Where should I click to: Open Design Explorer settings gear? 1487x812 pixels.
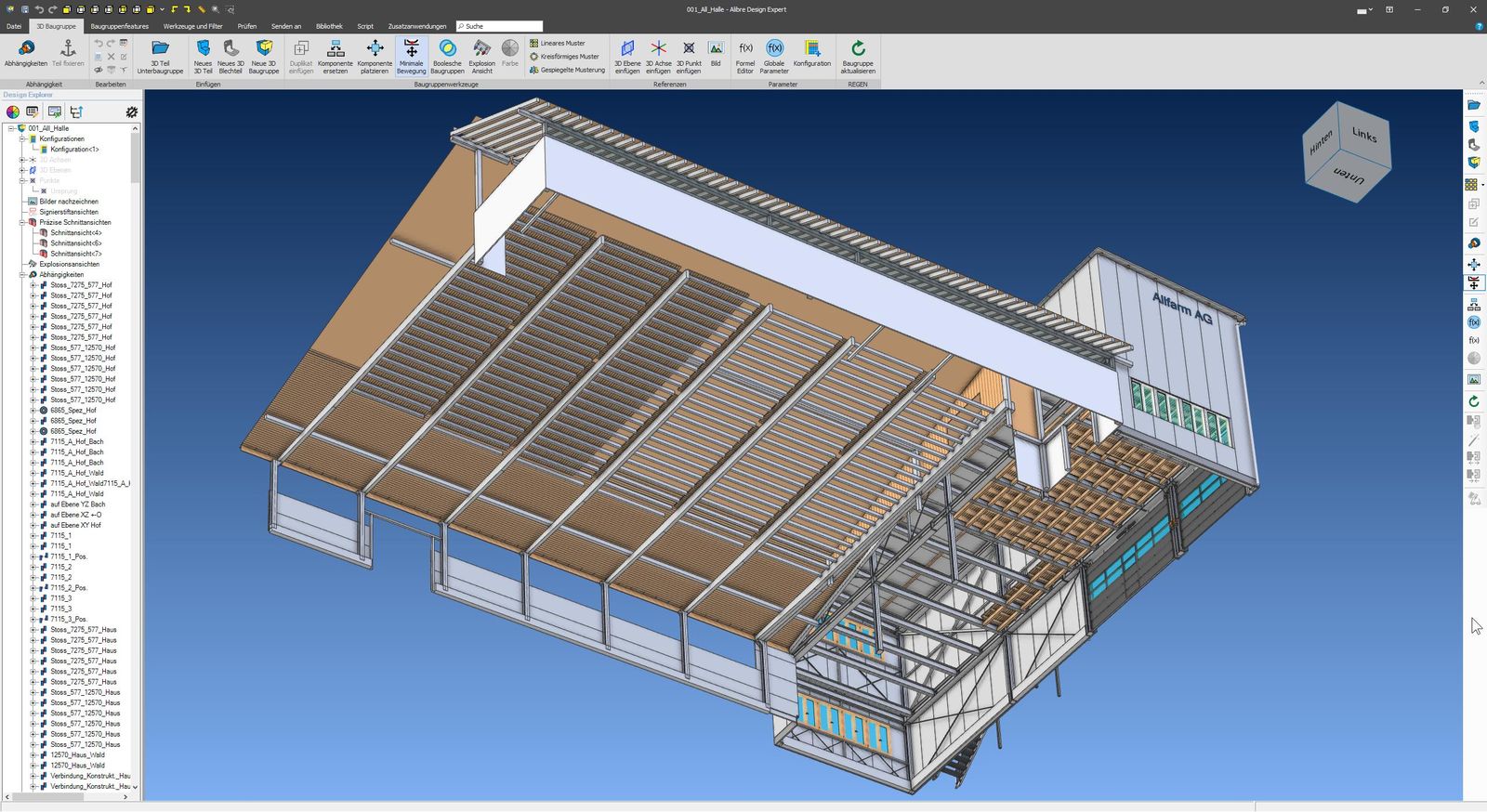[132, 111]
